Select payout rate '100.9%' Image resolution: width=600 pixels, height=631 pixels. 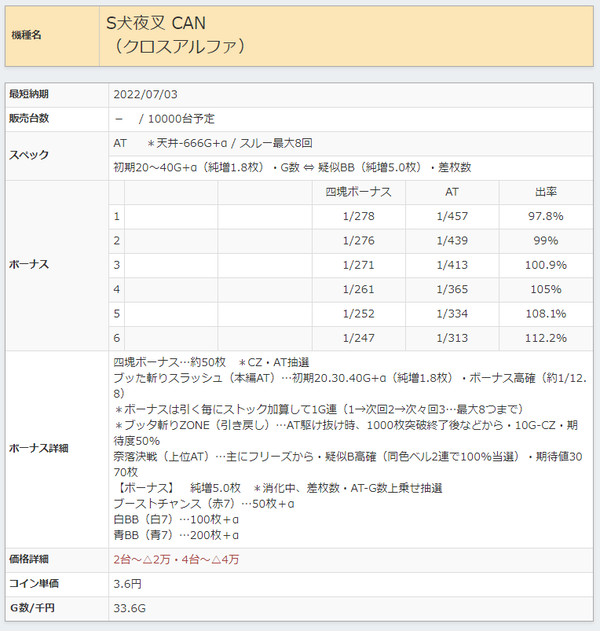(x=546, y=265)
